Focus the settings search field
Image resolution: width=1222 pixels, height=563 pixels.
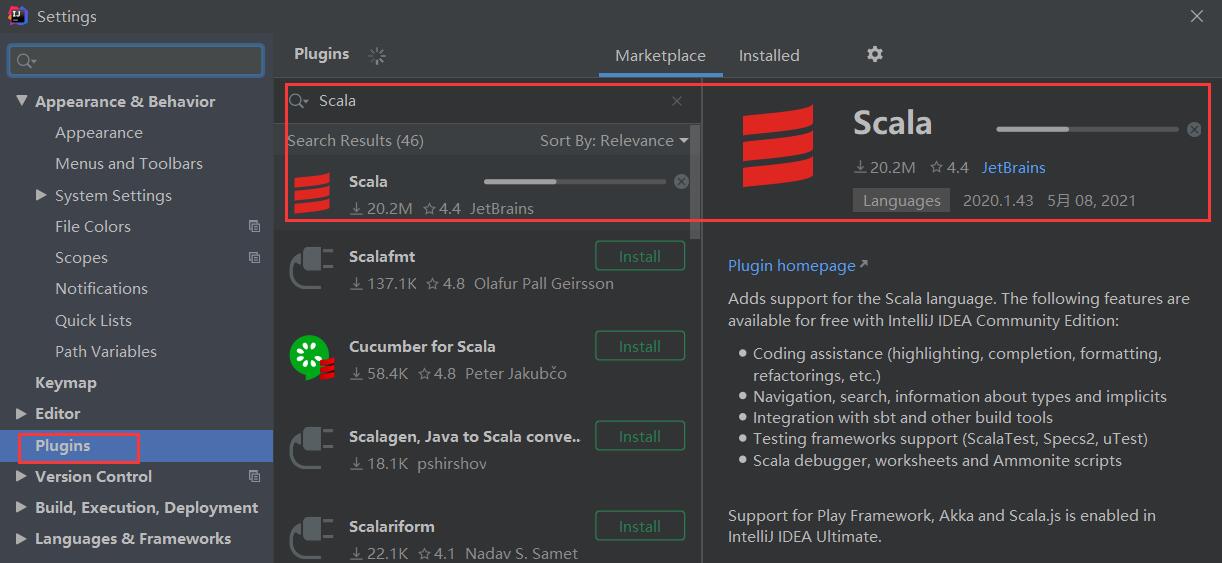coord(136,61)
